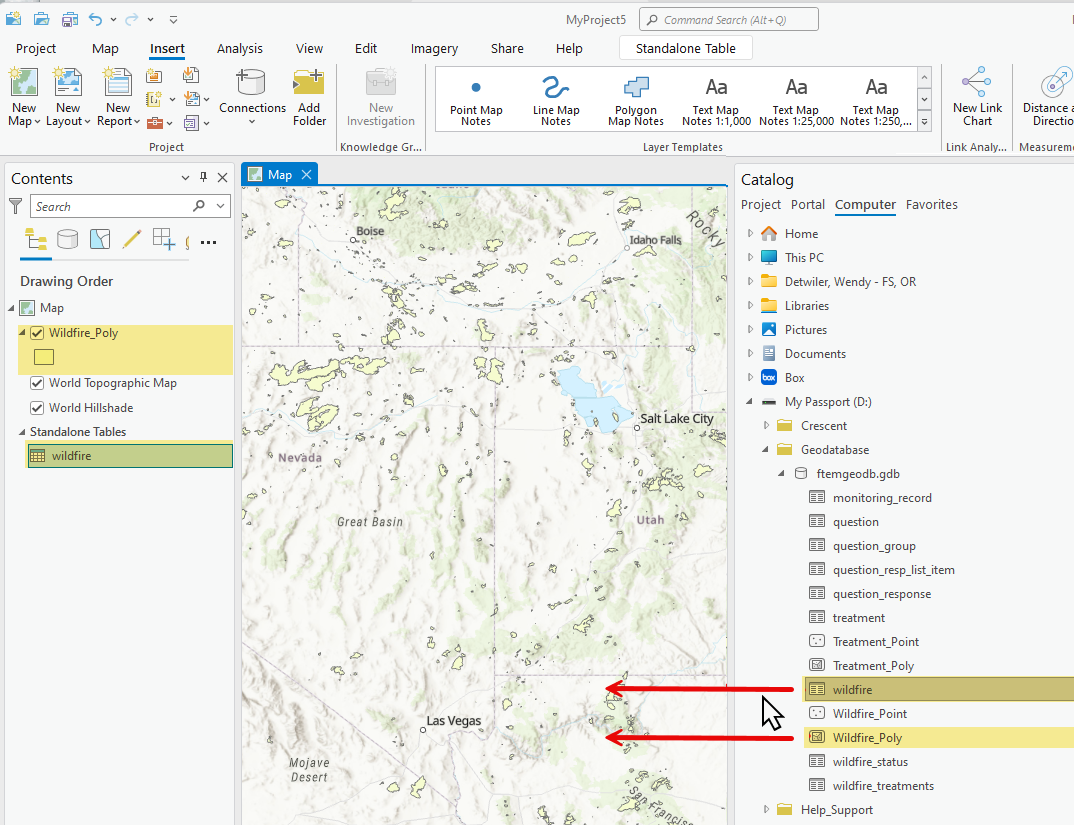This screenshot has width=1074, height=825.
Task: Select Point Map Notes template
Action: coord(476,100)
